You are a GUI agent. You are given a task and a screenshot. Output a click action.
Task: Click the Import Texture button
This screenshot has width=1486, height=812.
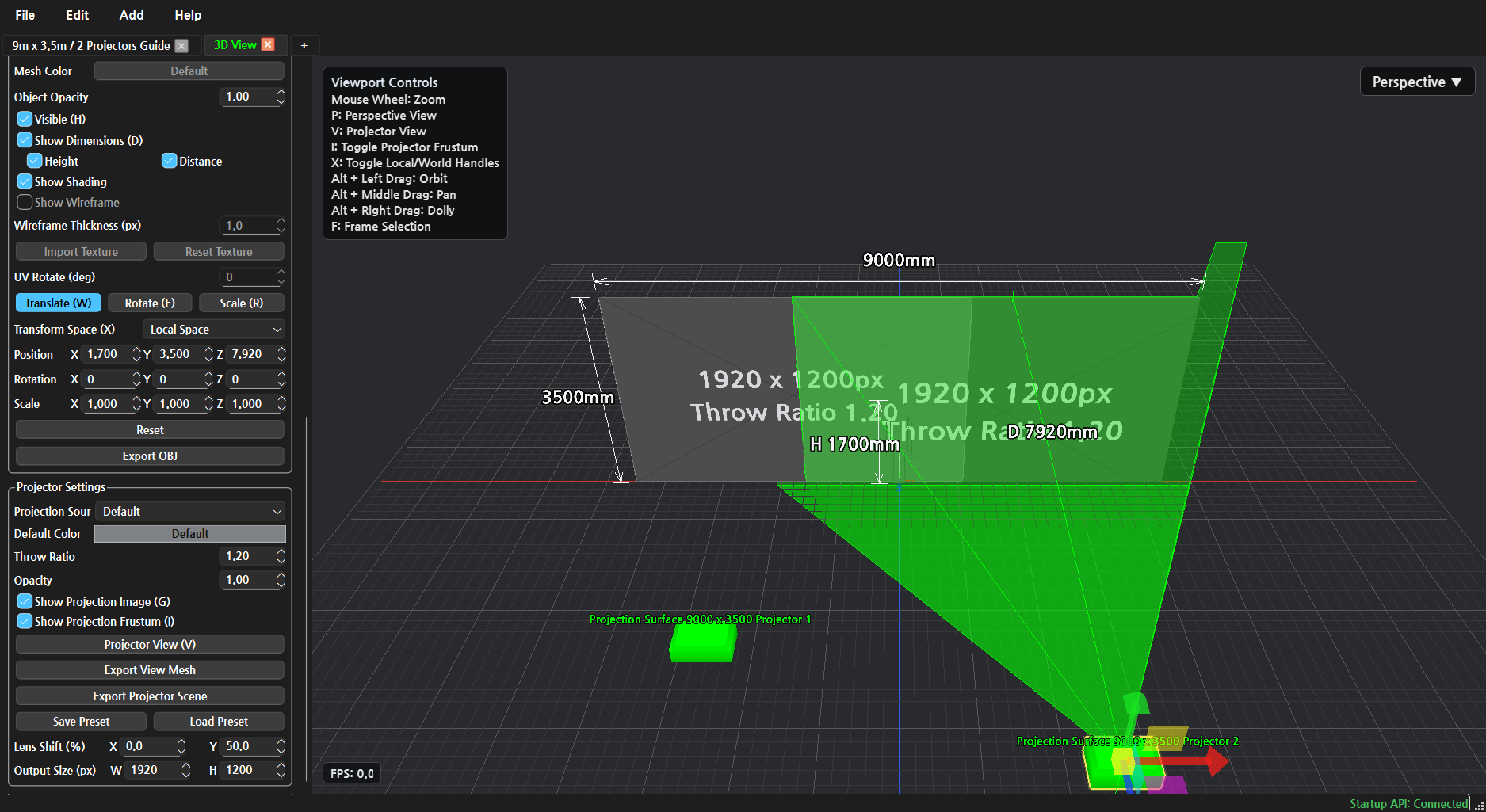tap(81, 252)
